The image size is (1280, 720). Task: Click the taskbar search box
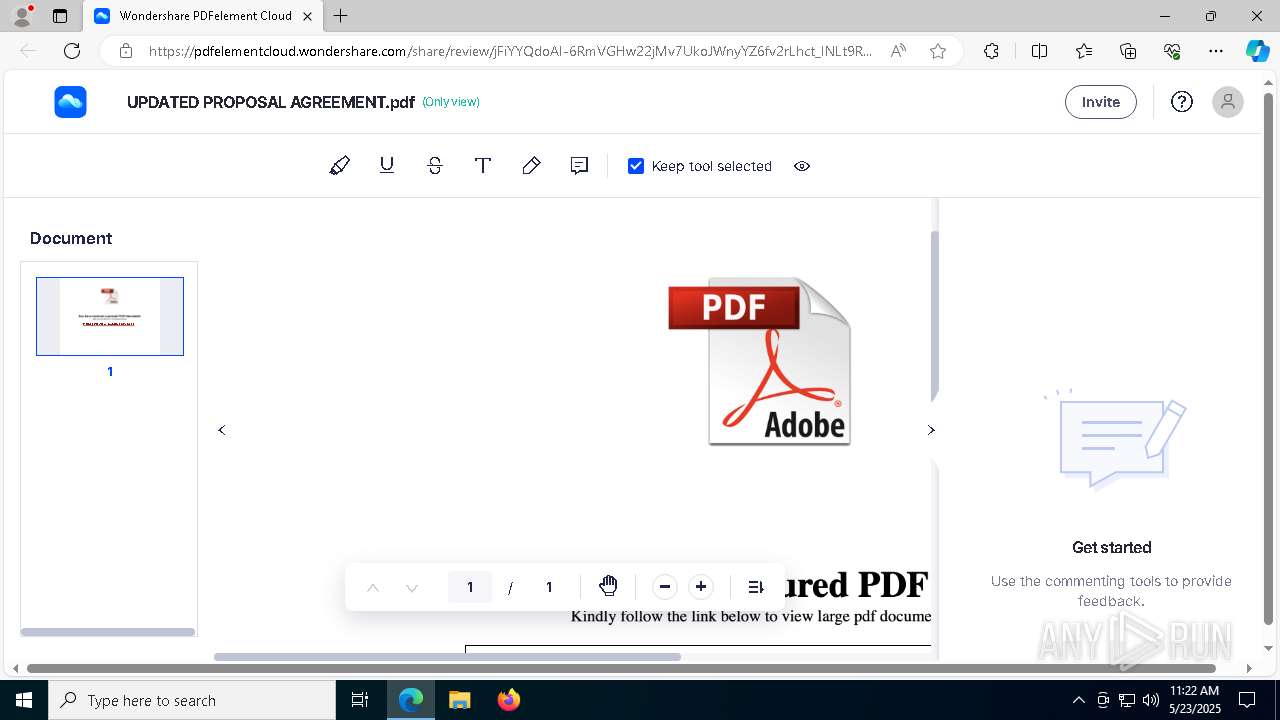(192, 700)
